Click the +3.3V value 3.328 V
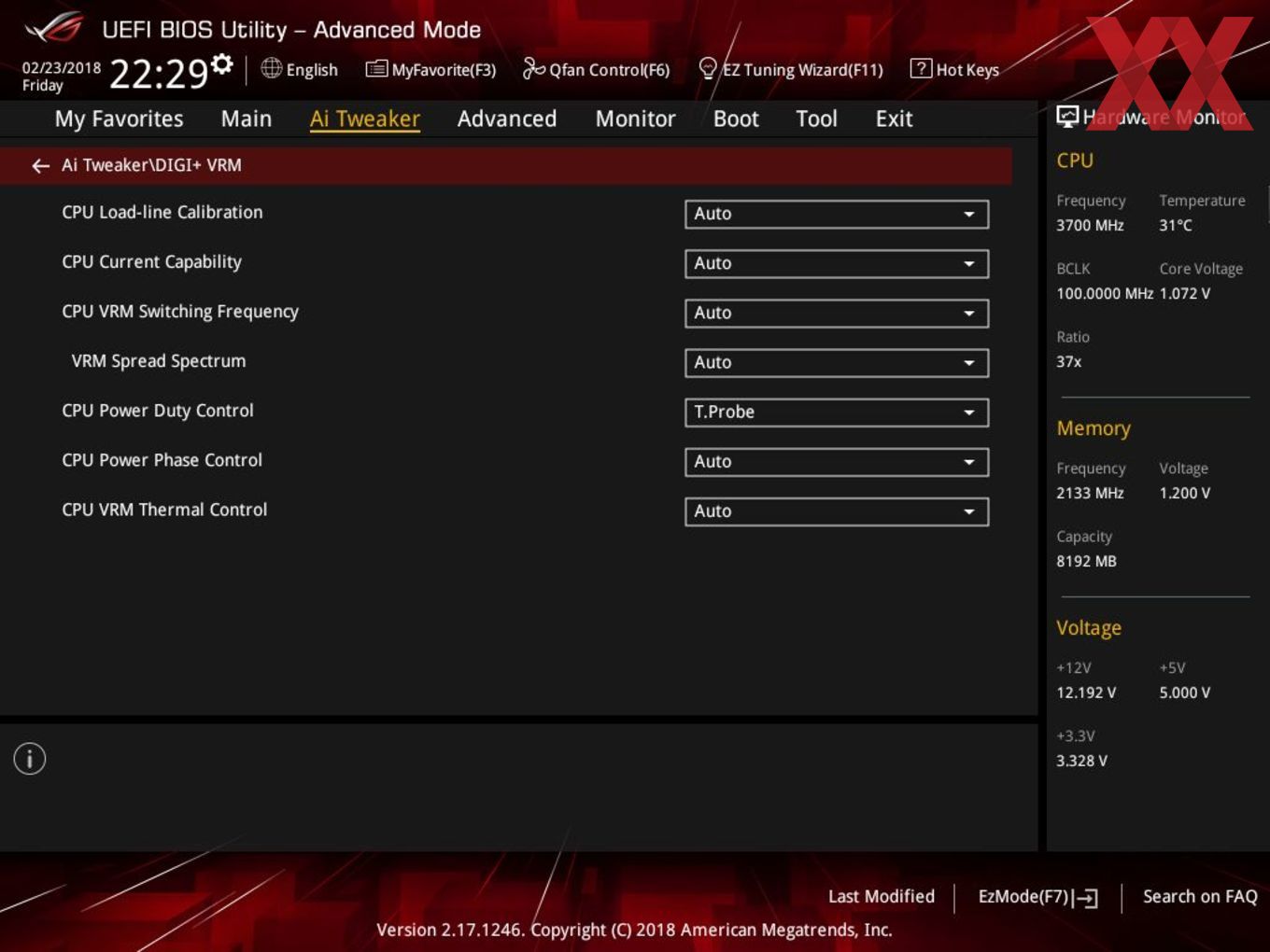Screen dimensions: 1270x952 (1081, 761)
